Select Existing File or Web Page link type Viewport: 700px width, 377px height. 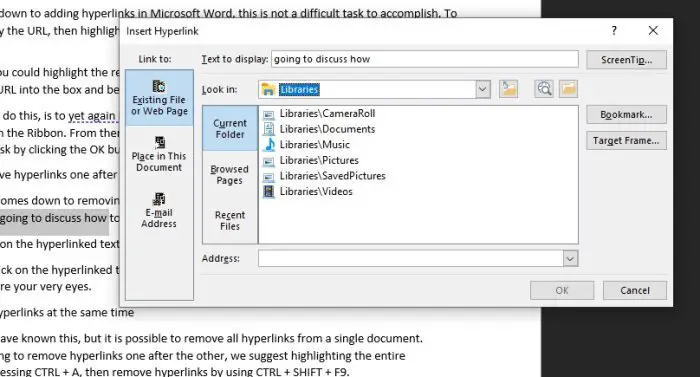(x=159, y=98)
